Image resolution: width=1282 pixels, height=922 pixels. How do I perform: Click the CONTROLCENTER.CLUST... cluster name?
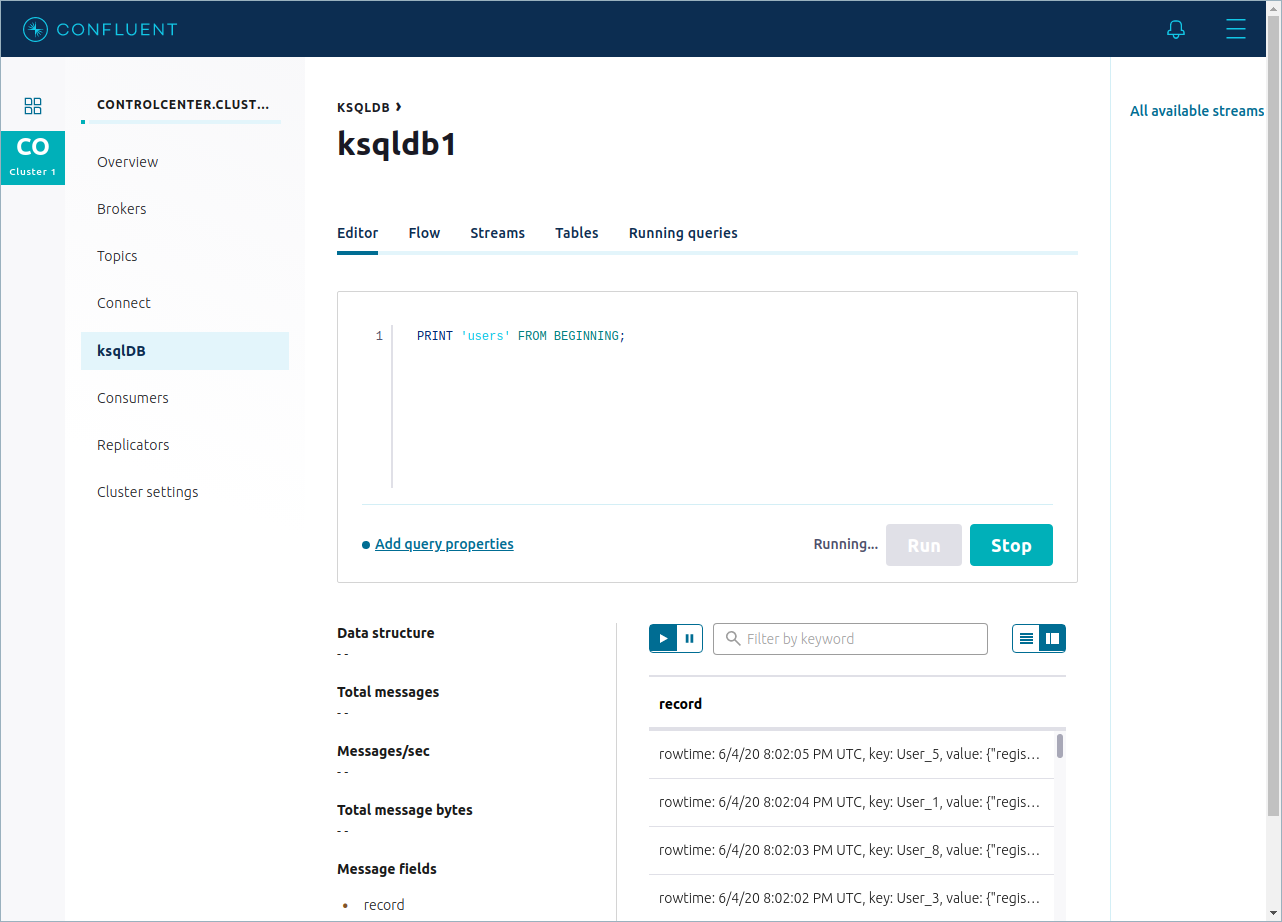(183, 104)
